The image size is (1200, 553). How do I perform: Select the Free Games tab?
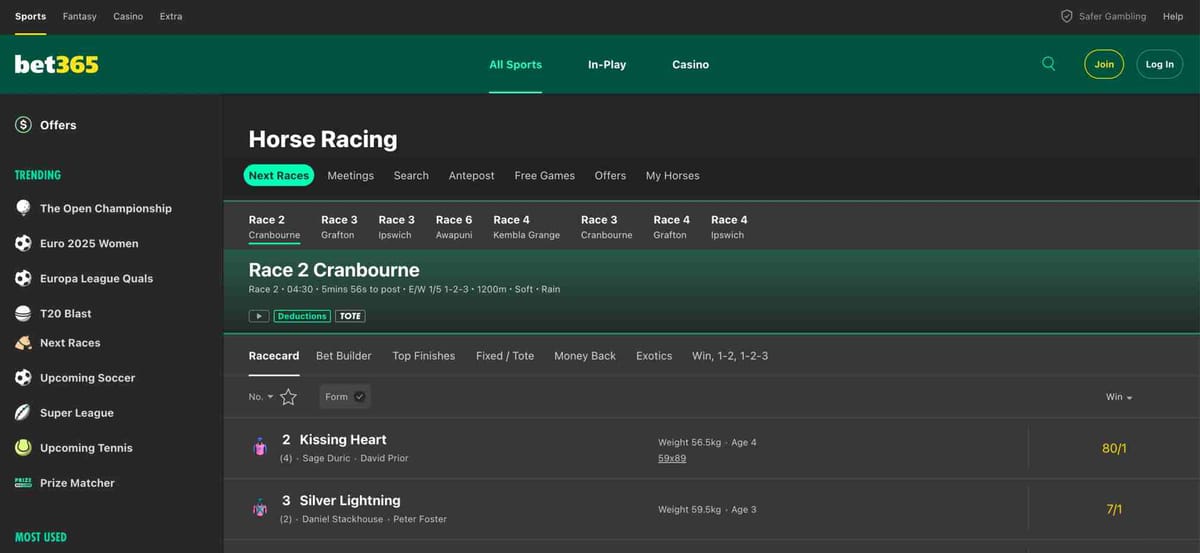coord(545,175)
